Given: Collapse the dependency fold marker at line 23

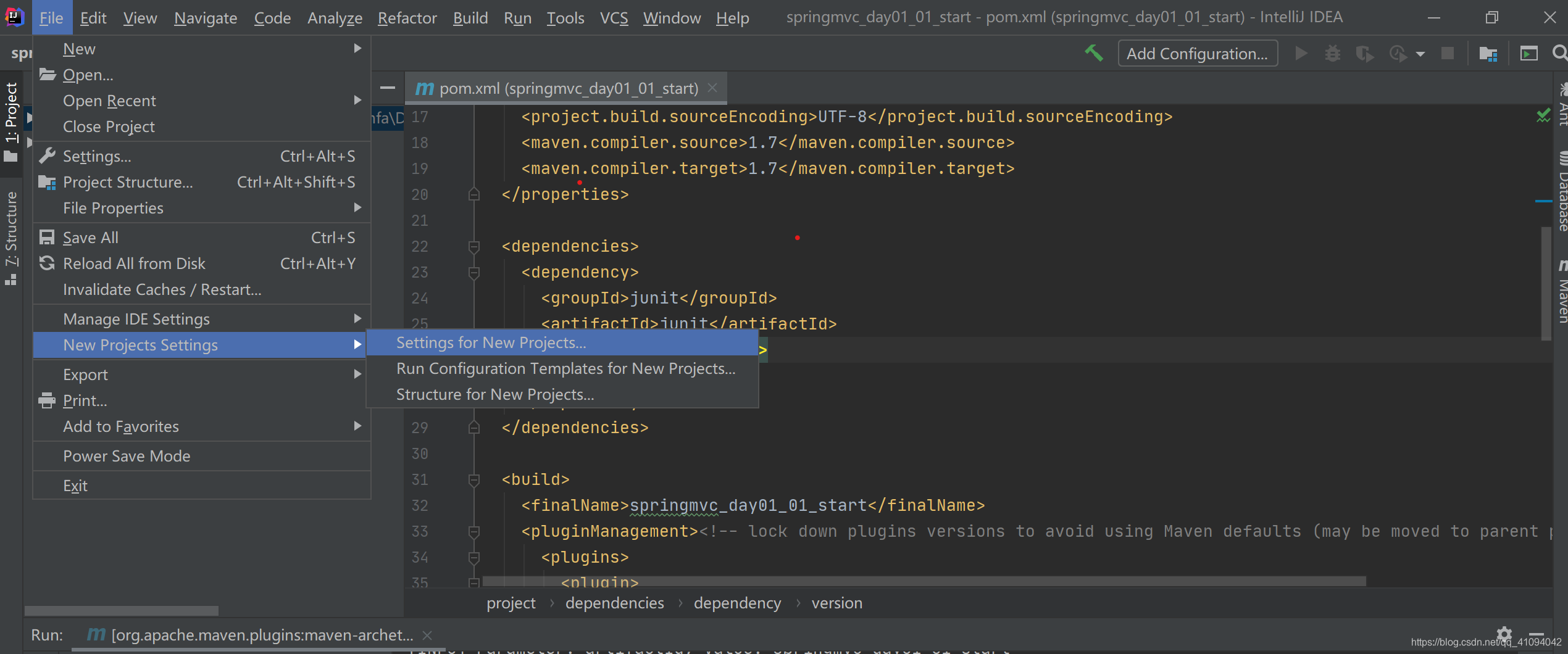Looking at the screenshot, I should click(473, 272).
